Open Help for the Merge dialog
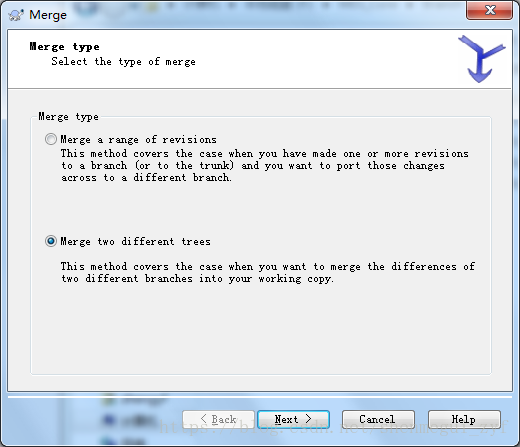This screenshot has width=520, height=447. click(464, 419)
